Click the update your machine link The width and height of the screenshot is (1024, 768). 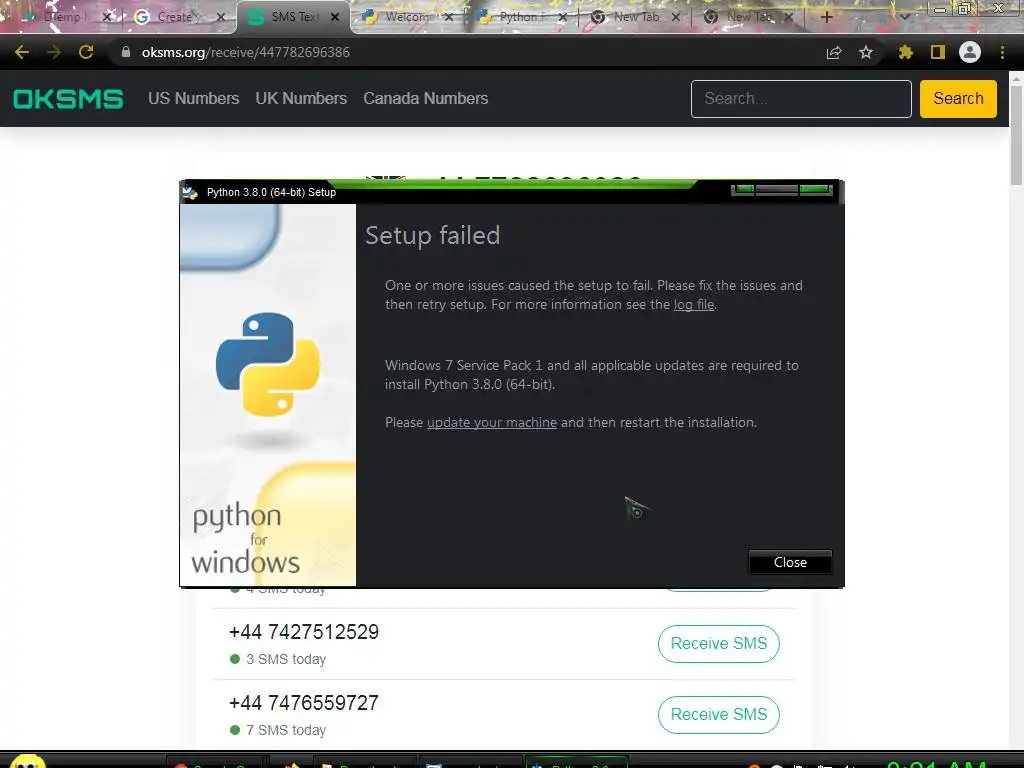(x=492, y=423)
